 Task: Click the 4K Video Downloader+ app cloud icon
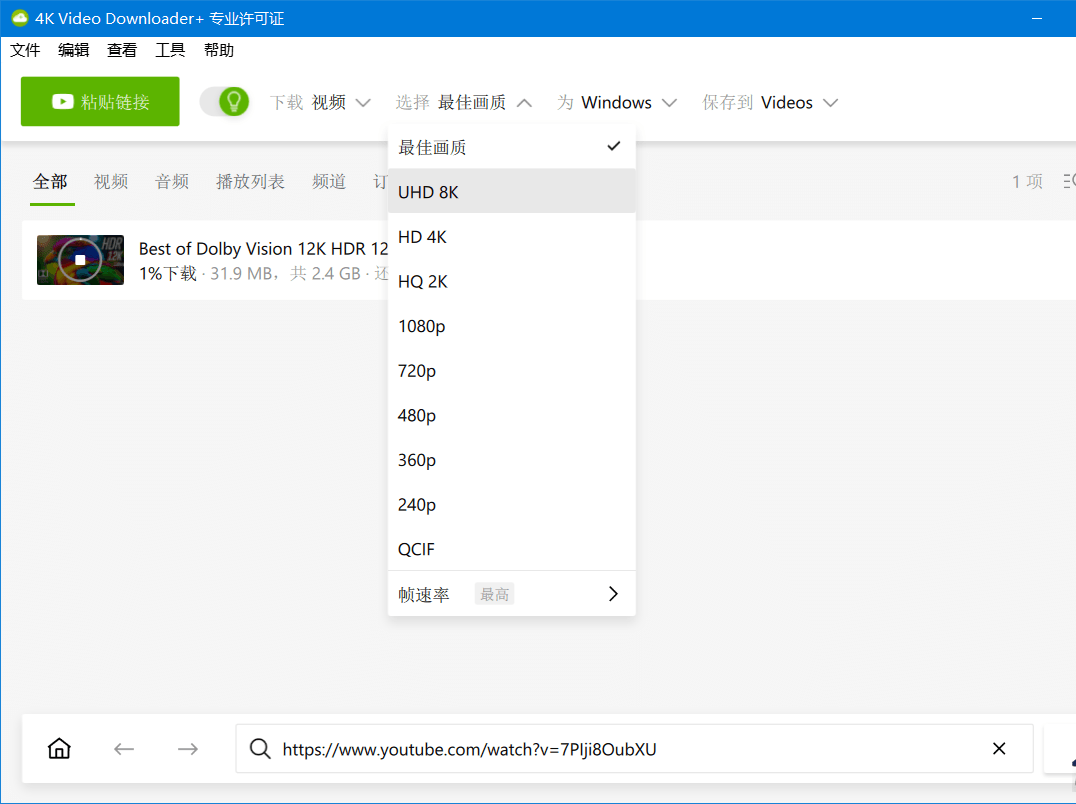coord(20,18)
